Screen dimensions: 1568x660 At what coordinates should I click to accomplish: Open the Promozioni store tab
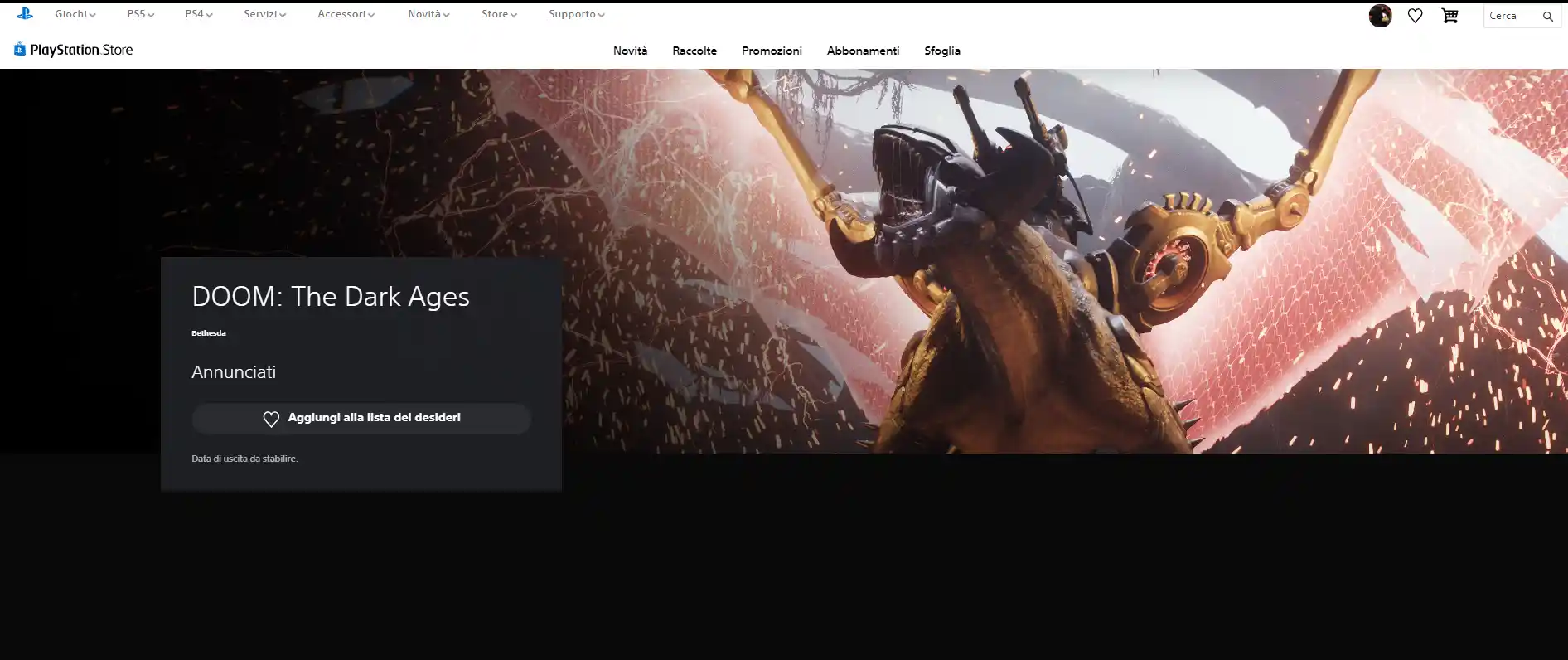pyautogui.click(x=772, y=51)
